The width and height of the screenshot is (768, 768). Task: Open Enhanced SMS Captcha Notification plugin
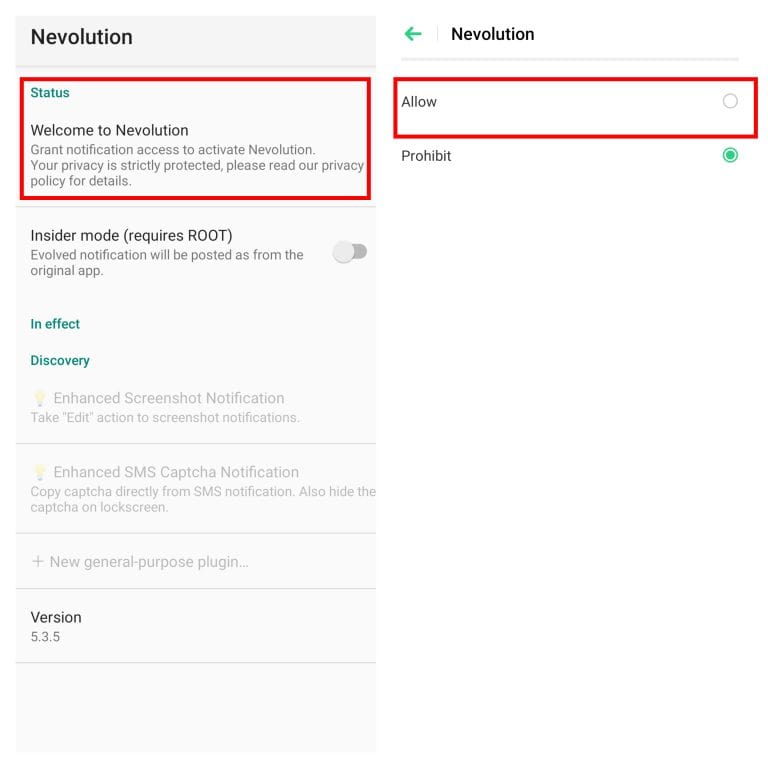pos(176,472)
